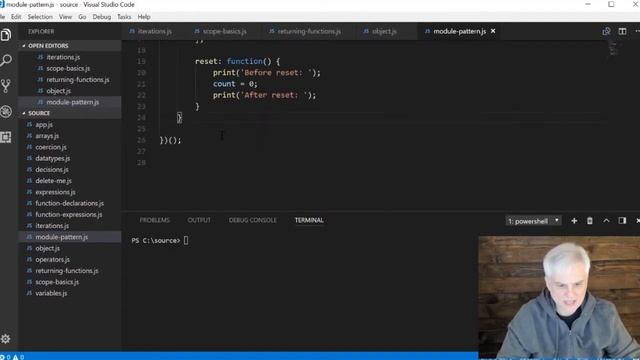Open variables.js in the source folder
The width and height of the screenshot is (640, 360).
click(70, 293)
